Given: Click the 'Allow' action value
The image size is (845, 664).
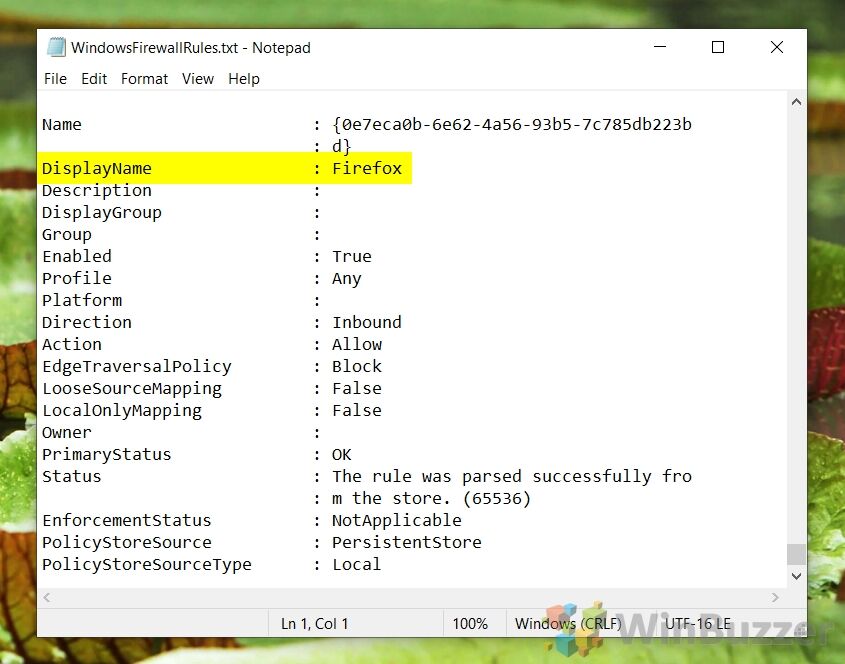Looking at the screenshot, I should point(357,344).
